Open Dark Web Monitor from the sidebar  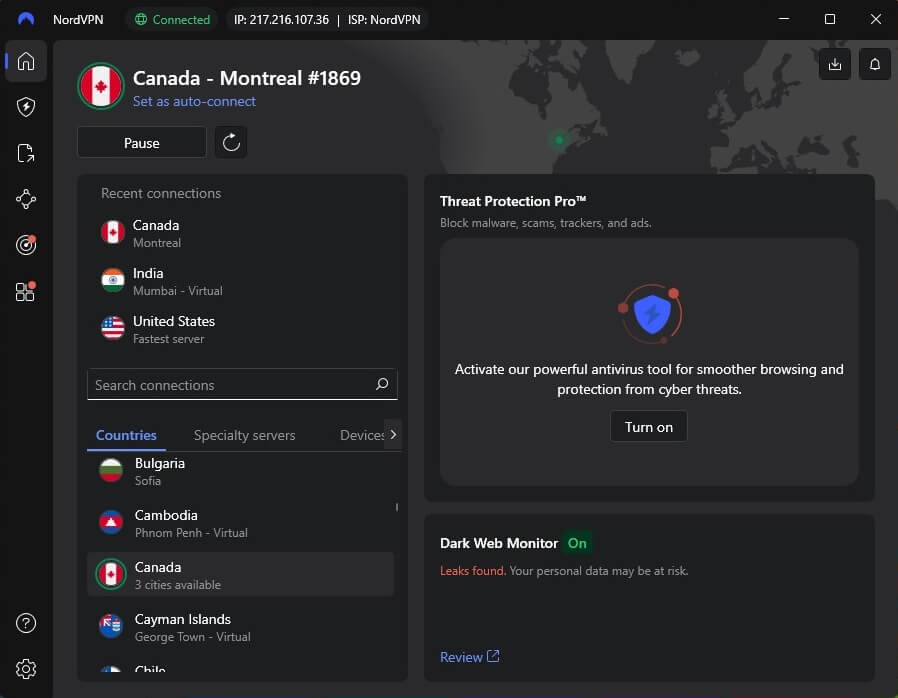click(x=25, y=245)
